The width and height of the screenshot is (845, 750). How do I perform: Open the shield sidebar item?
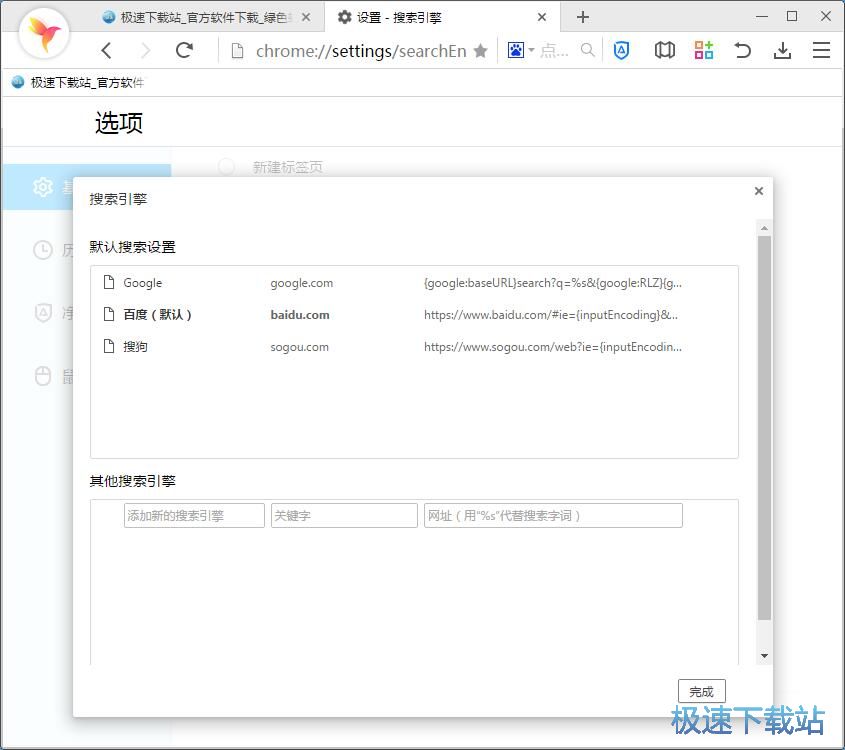[x=43, y=312]
